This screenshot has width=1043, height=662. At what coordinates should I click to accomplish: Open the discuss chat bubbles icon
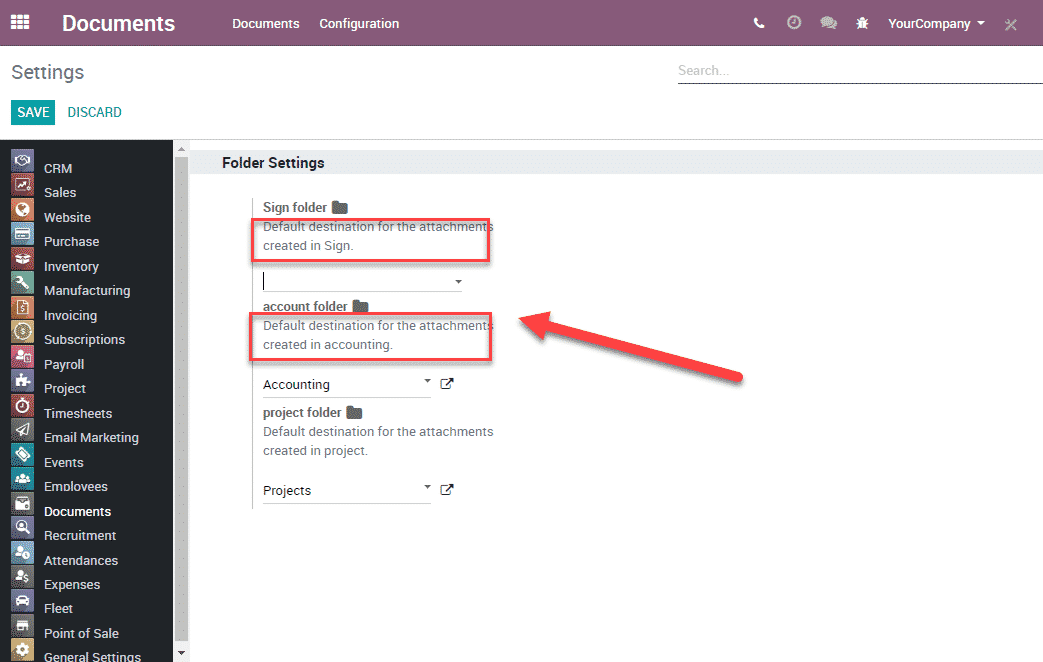[x=828, y=23]
